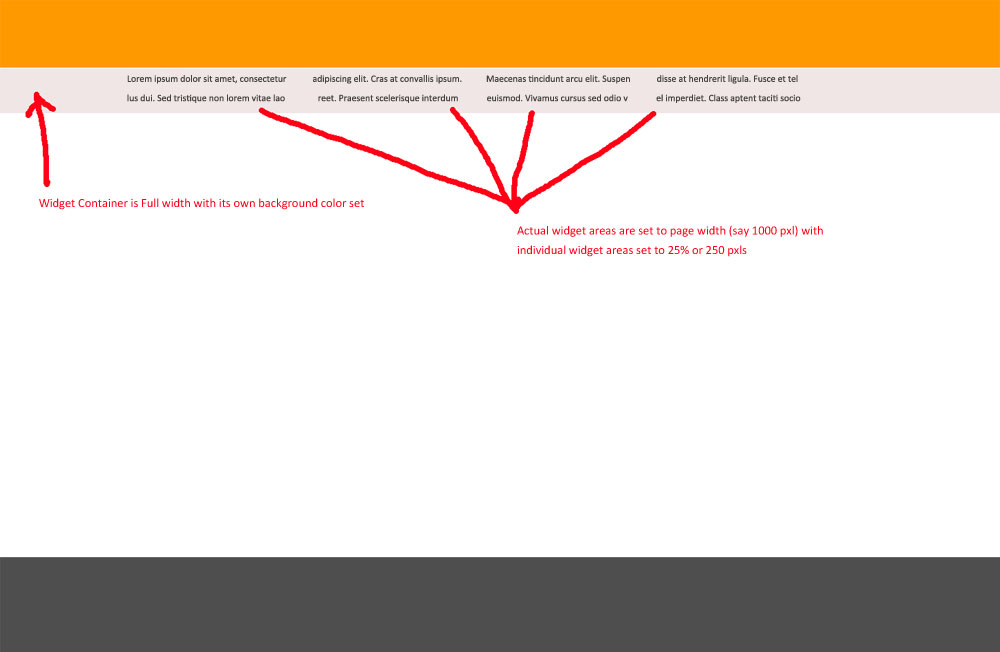
Task: Click the point where four red arrows converge
Action: (x=514, y=207)
